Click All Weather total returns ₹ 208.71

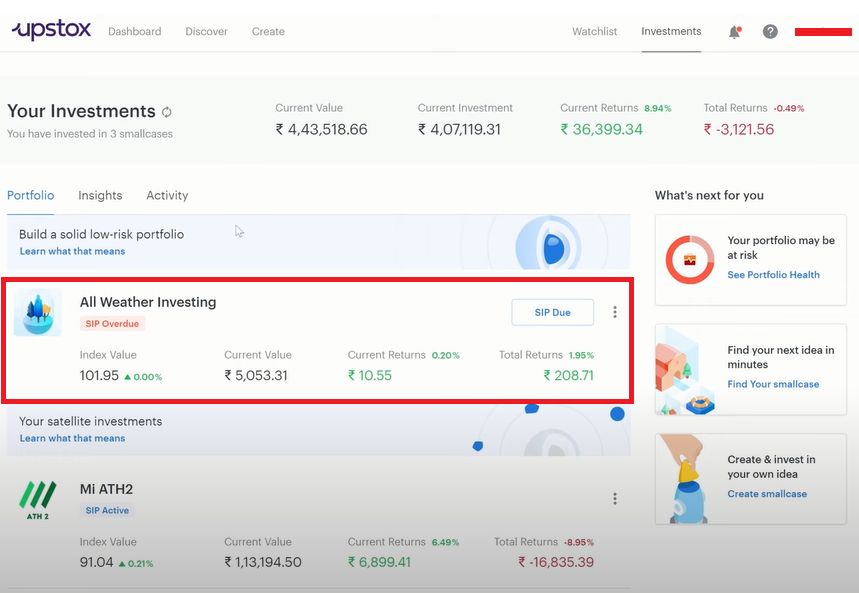click(x=569, y=375)
